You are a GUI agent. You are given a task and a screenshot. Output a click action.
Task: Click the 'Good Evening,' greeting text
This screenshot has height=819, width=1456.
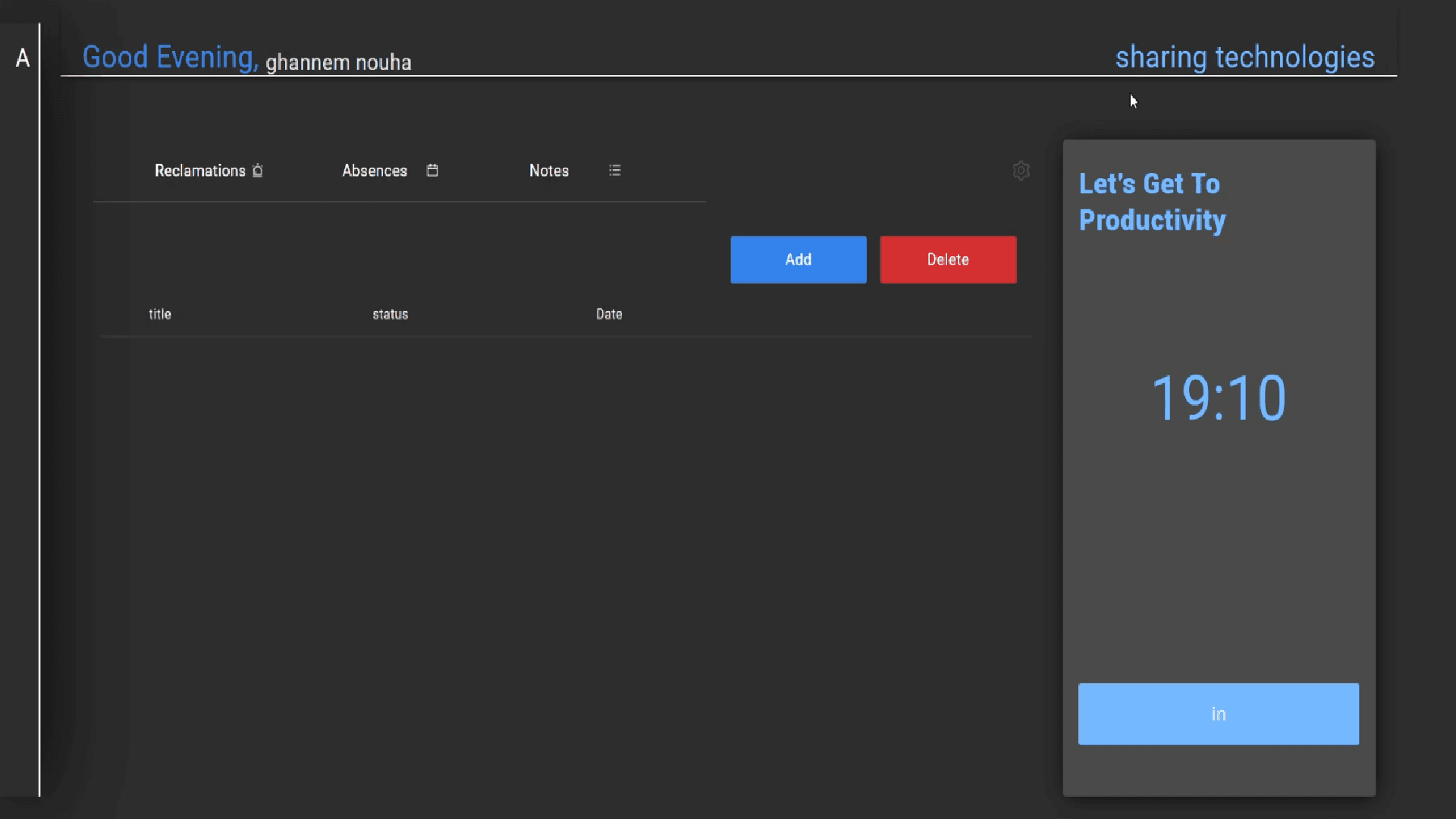(170, 58)
